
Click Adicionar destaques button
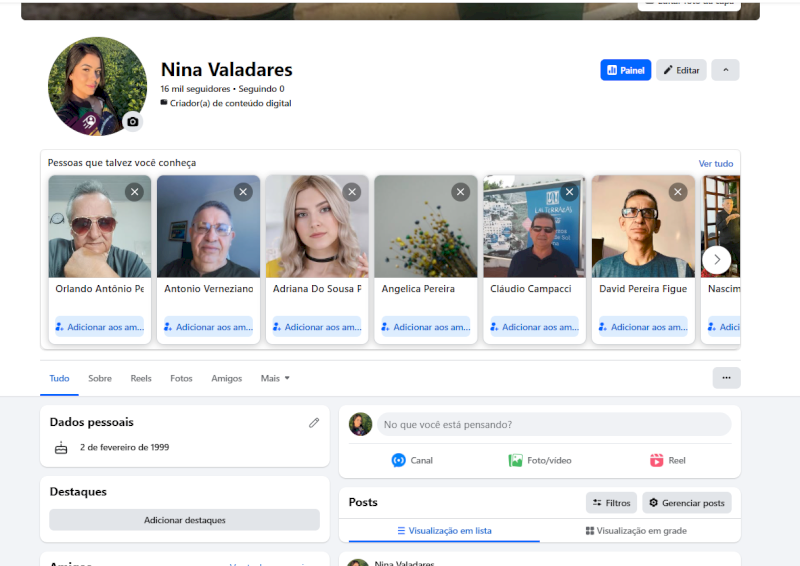[185, 520]
